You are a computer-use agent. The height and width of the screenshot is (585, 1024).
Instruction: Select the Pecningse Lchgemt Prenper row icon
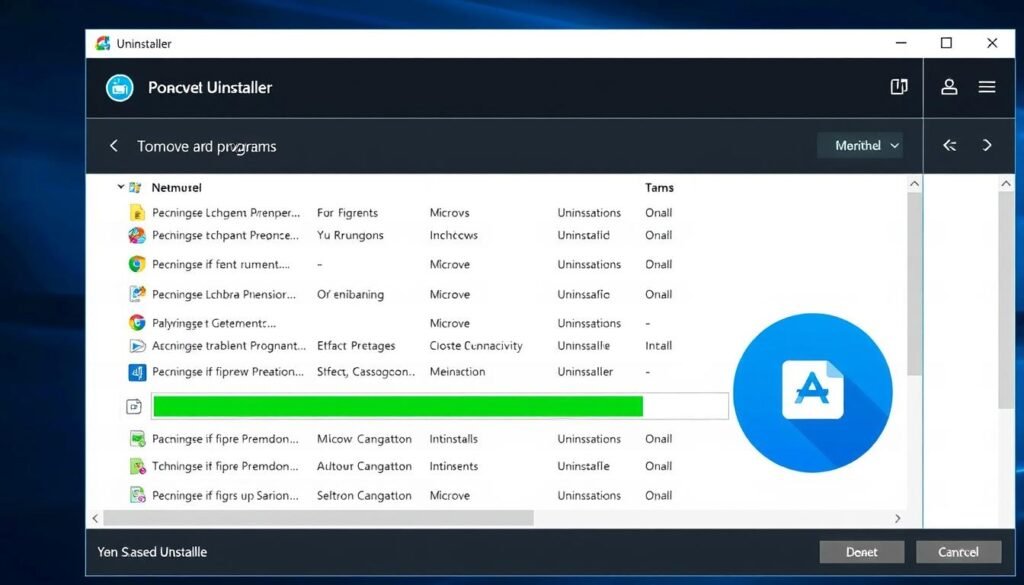(x=138, y=213)
